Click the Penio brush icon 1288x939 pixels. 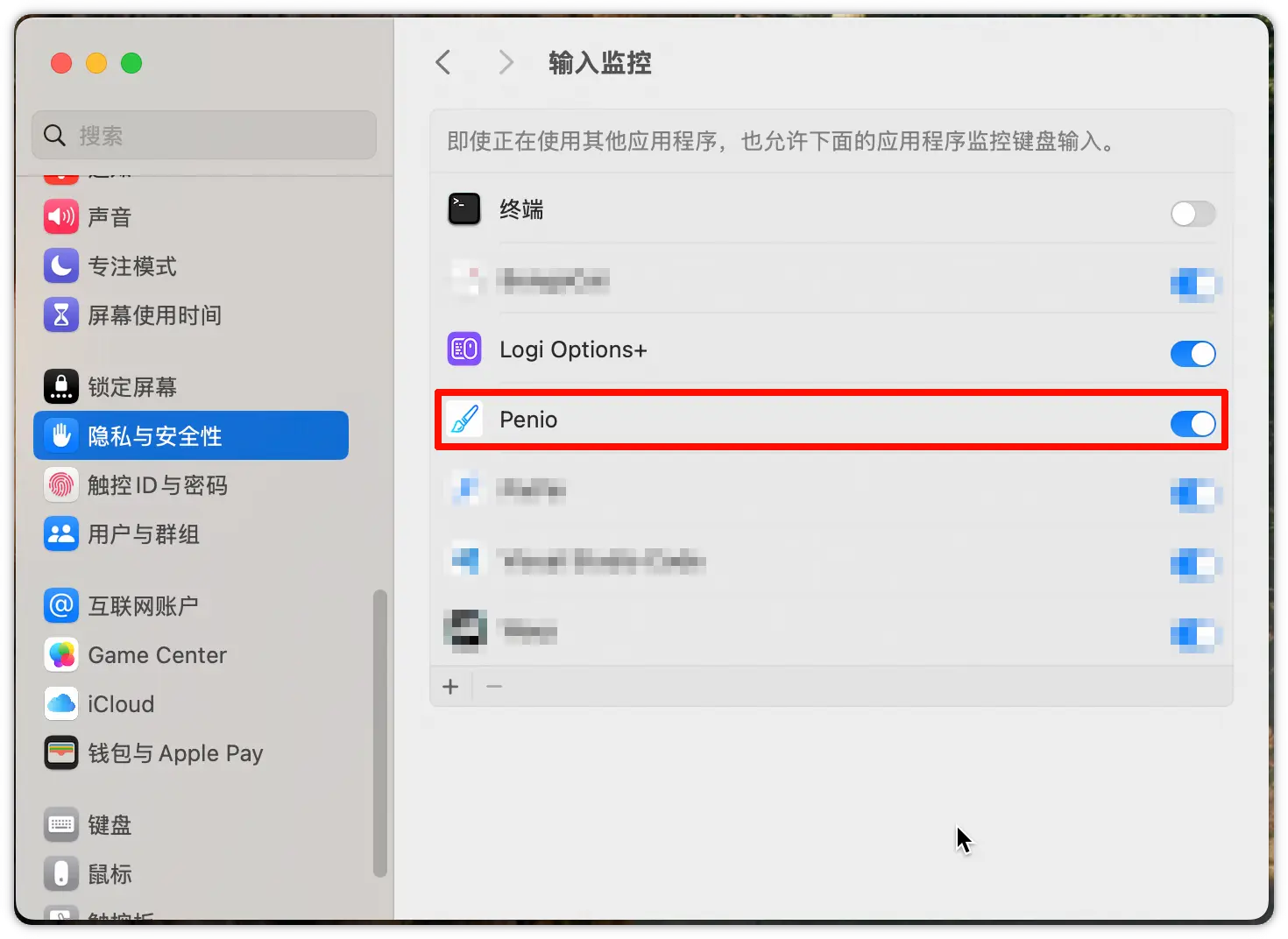tap(464, 420)
